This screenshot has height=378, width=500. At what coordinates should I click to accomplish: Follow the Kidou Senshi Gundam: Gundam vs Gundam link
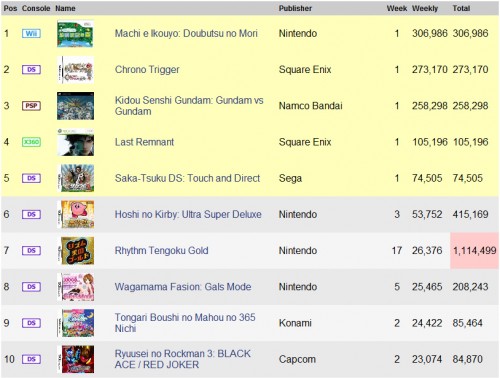pos(189,106)
